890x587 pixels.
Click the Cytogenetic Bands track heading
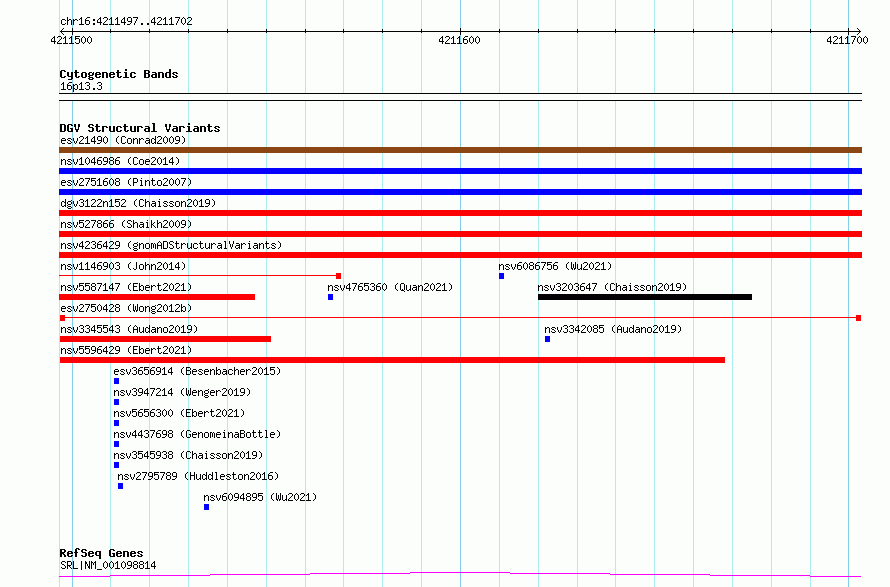pyautogui.click(x=119, y=74)
